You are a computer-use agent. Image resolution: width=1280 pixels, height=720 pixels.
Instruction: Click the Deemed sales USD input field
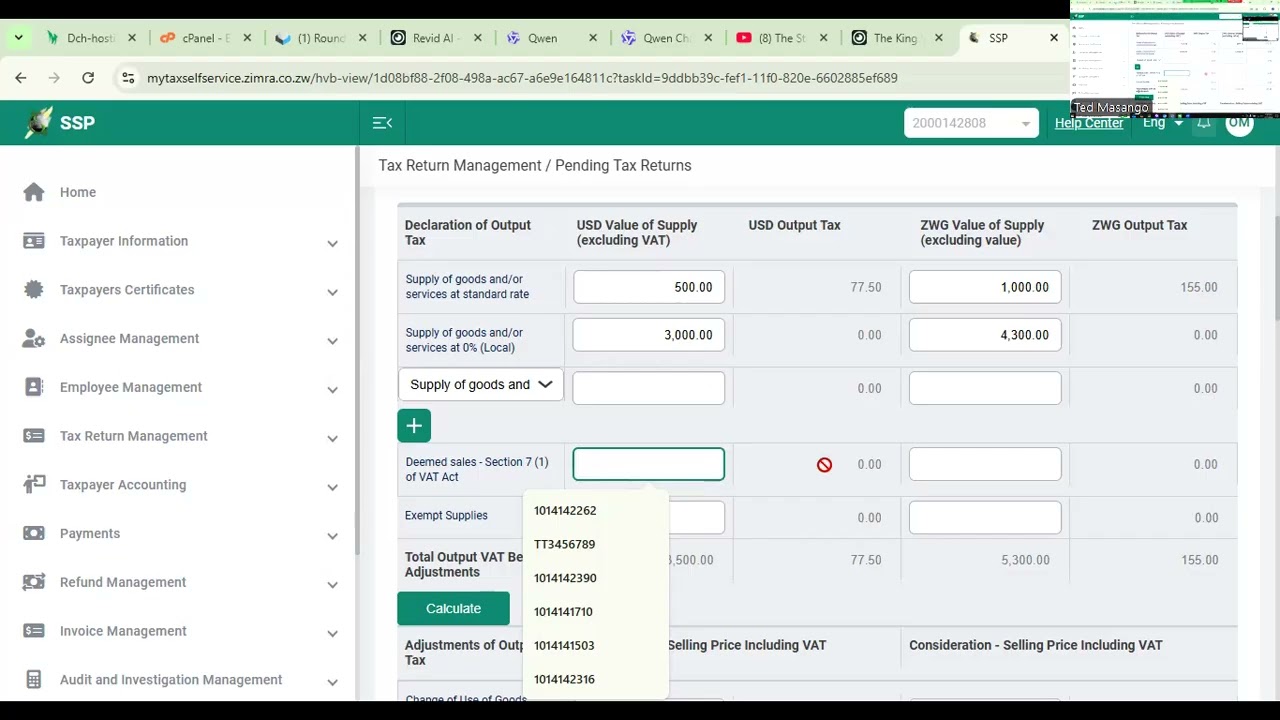(x=649, y=464)
